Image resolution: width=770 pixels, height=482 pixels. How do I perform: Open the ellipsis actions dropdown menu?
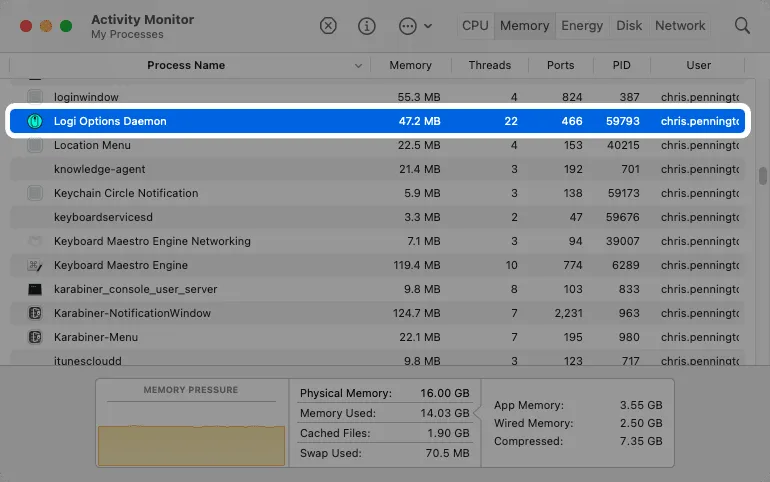coord(414,26)
